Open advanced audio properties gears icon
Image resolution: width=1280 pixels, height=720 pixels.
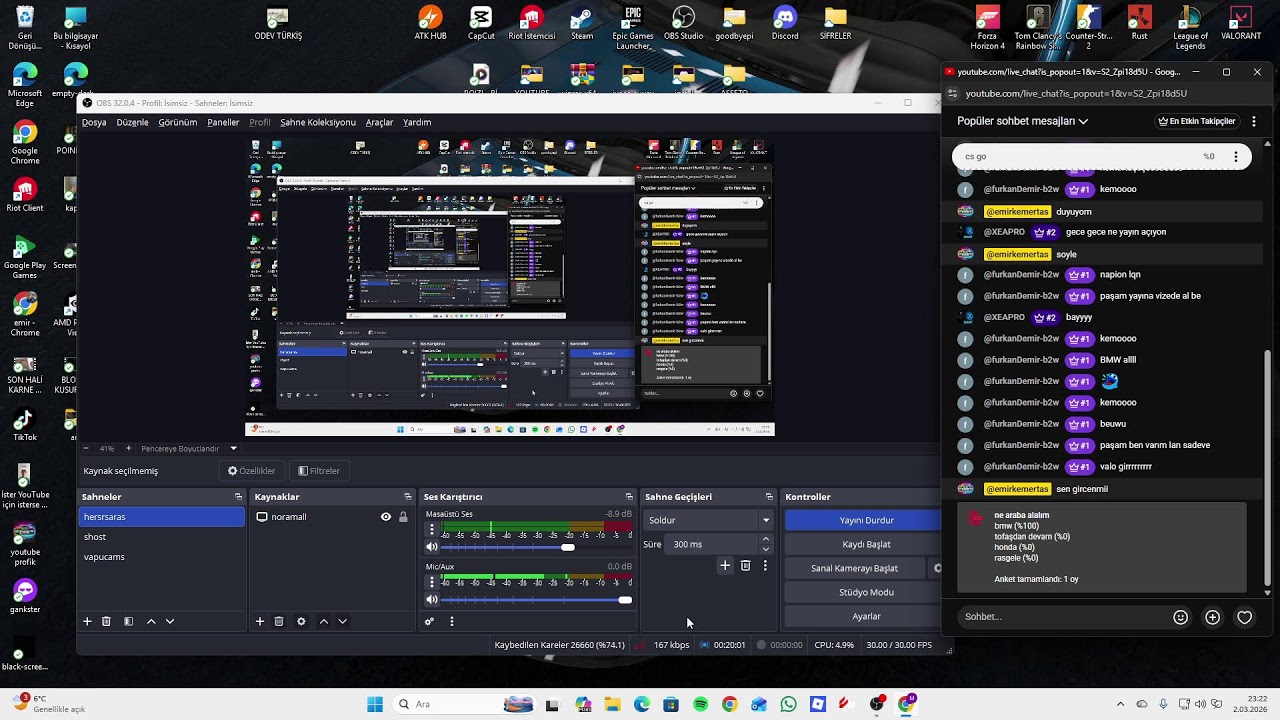click(430, 621)
